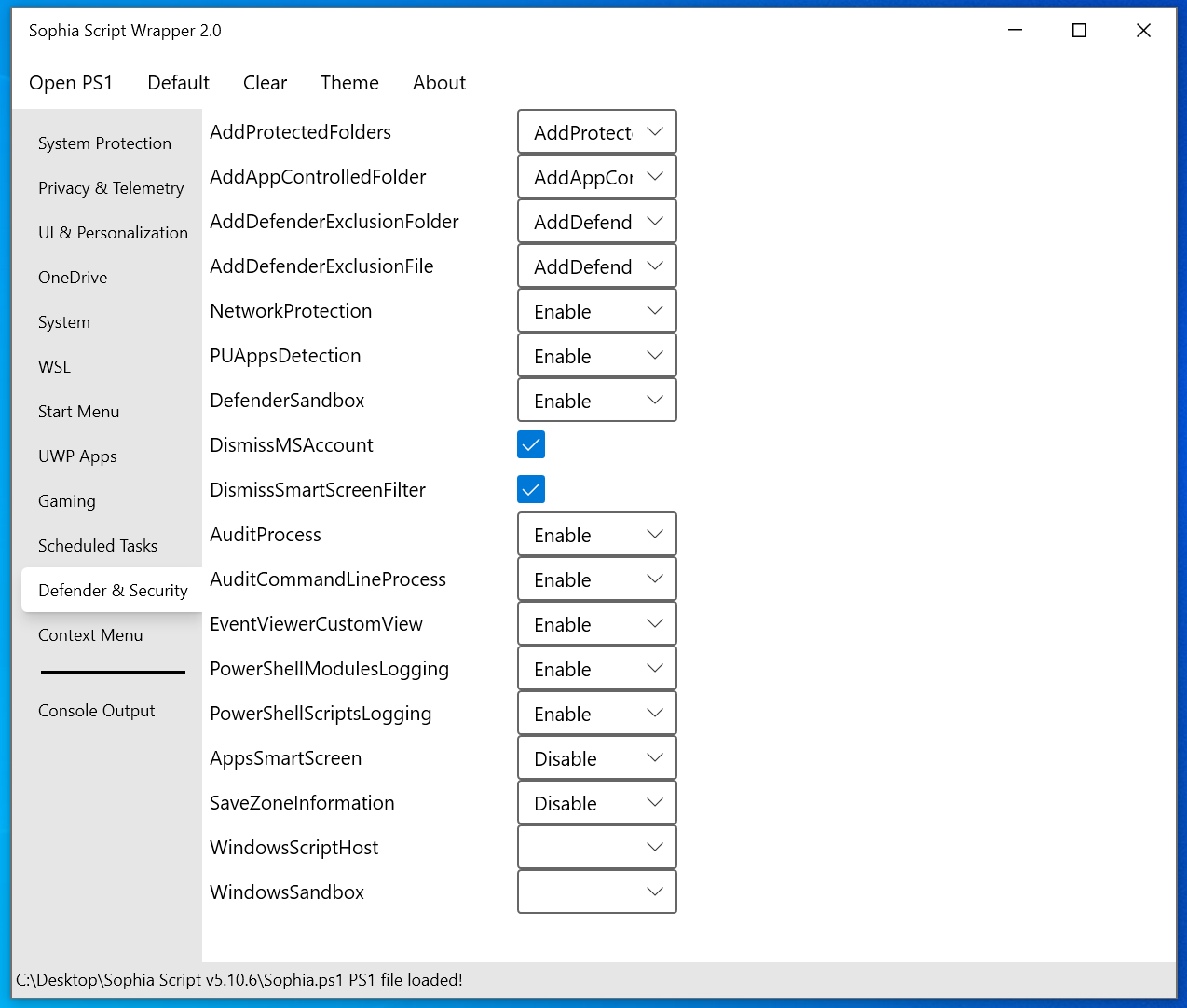Expand the EventViewerCustomView dropdown
1187x1008 pixels.
[x=597, y=623]
